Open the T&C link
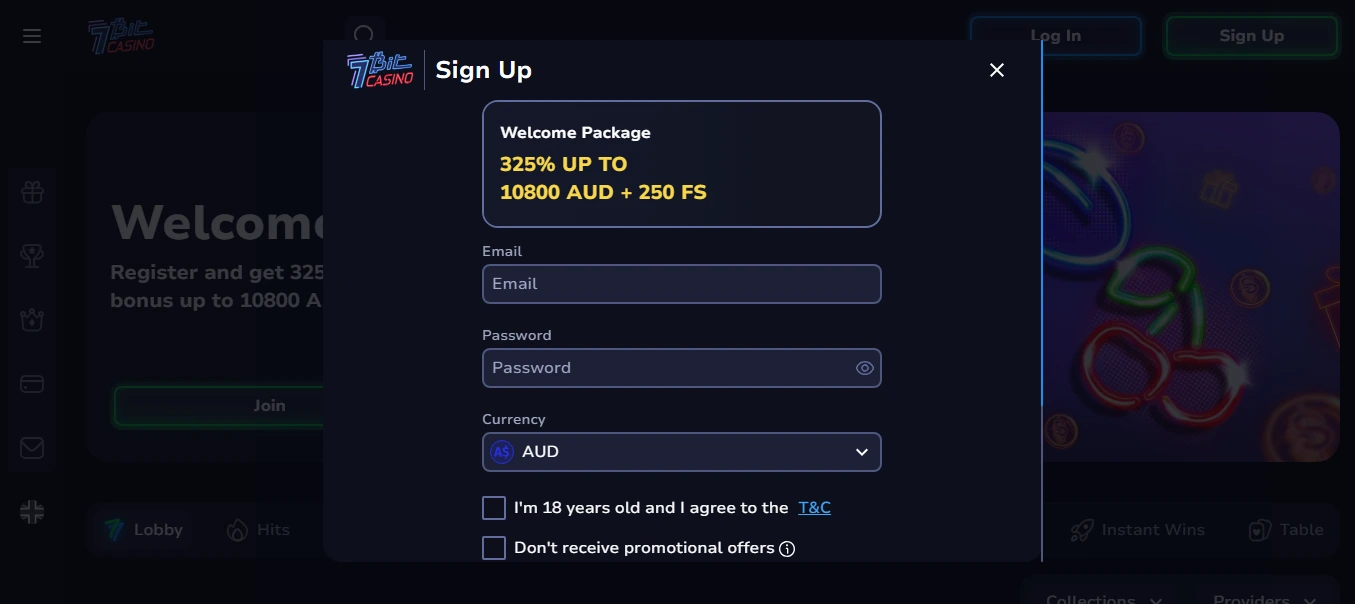Viewport: 1355px width, 604px height. [814, 508]
